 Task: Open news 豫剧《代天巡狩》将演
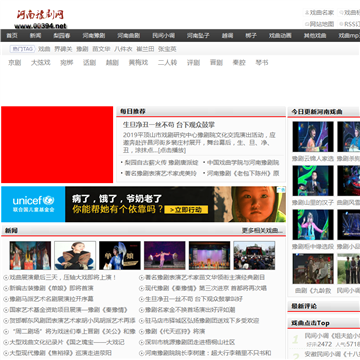(x=175, y=332)
